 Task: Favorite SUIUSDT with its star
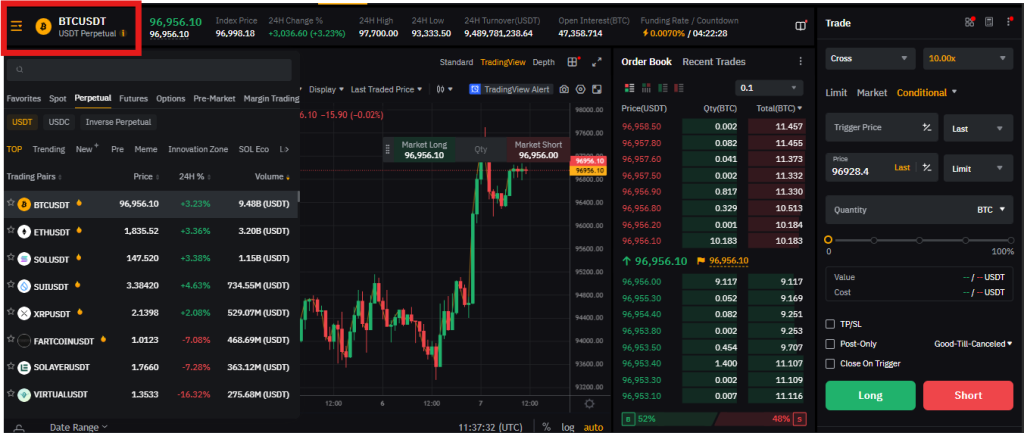point(10,285)
